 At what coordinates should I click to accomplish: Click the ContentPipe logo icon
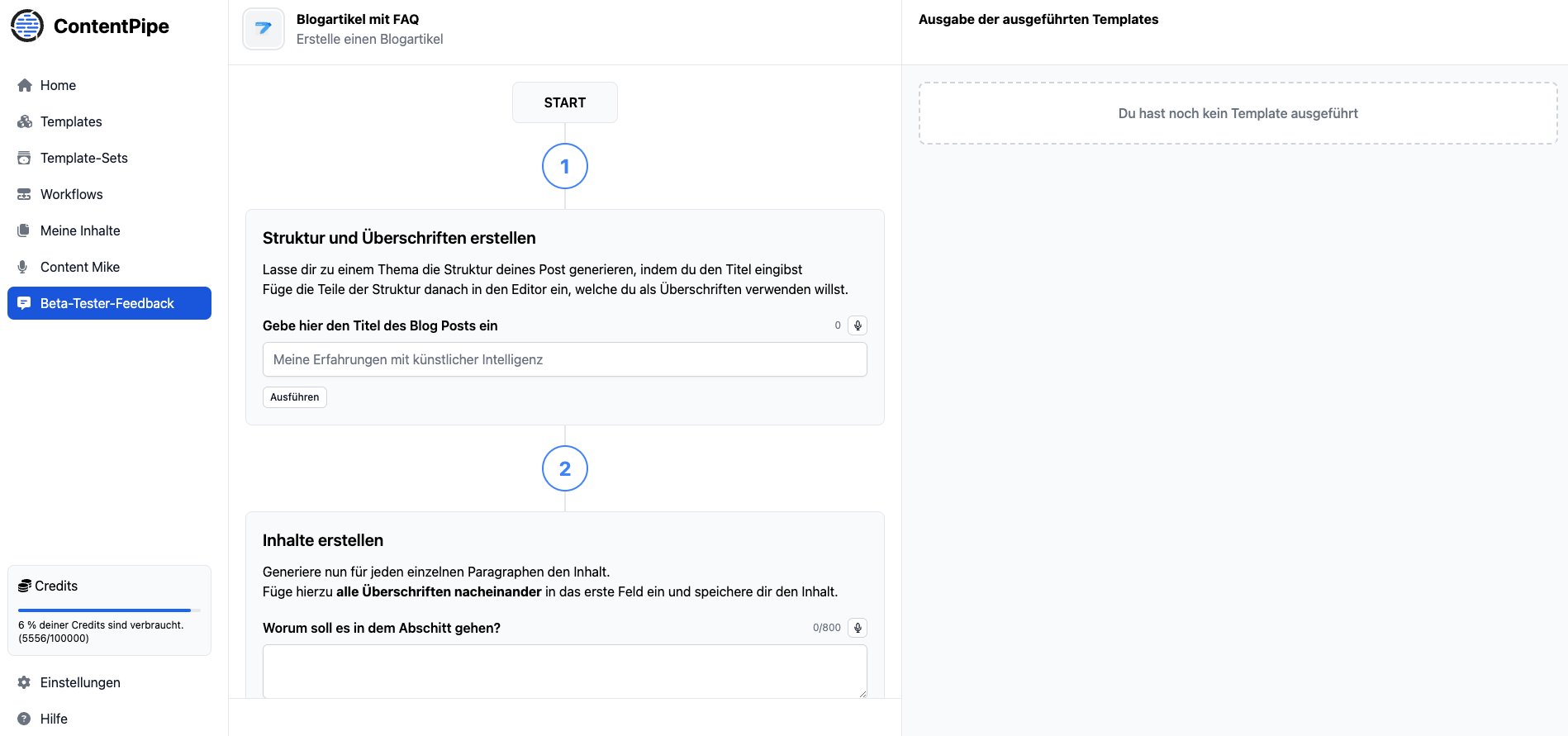click(x=27, y=26)
